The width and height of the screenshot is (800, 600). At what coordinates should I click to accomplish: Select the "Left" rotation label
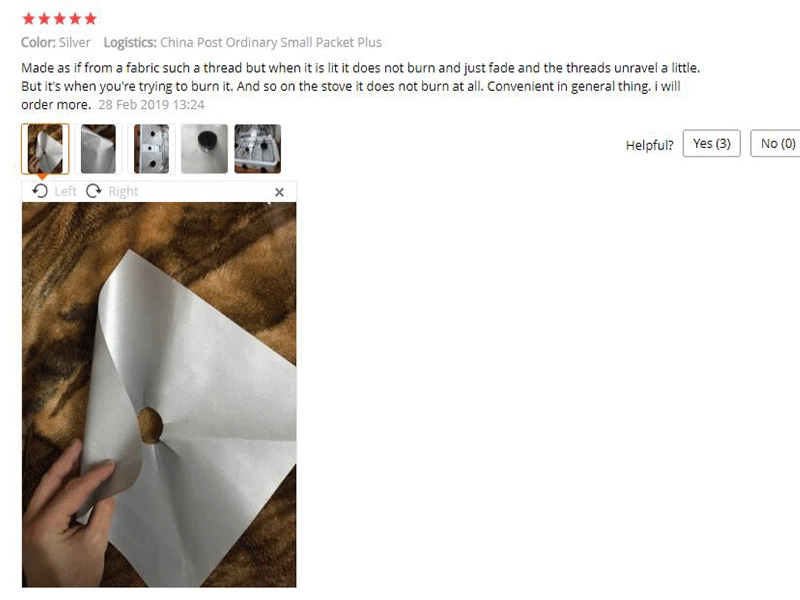pos(65,191)
